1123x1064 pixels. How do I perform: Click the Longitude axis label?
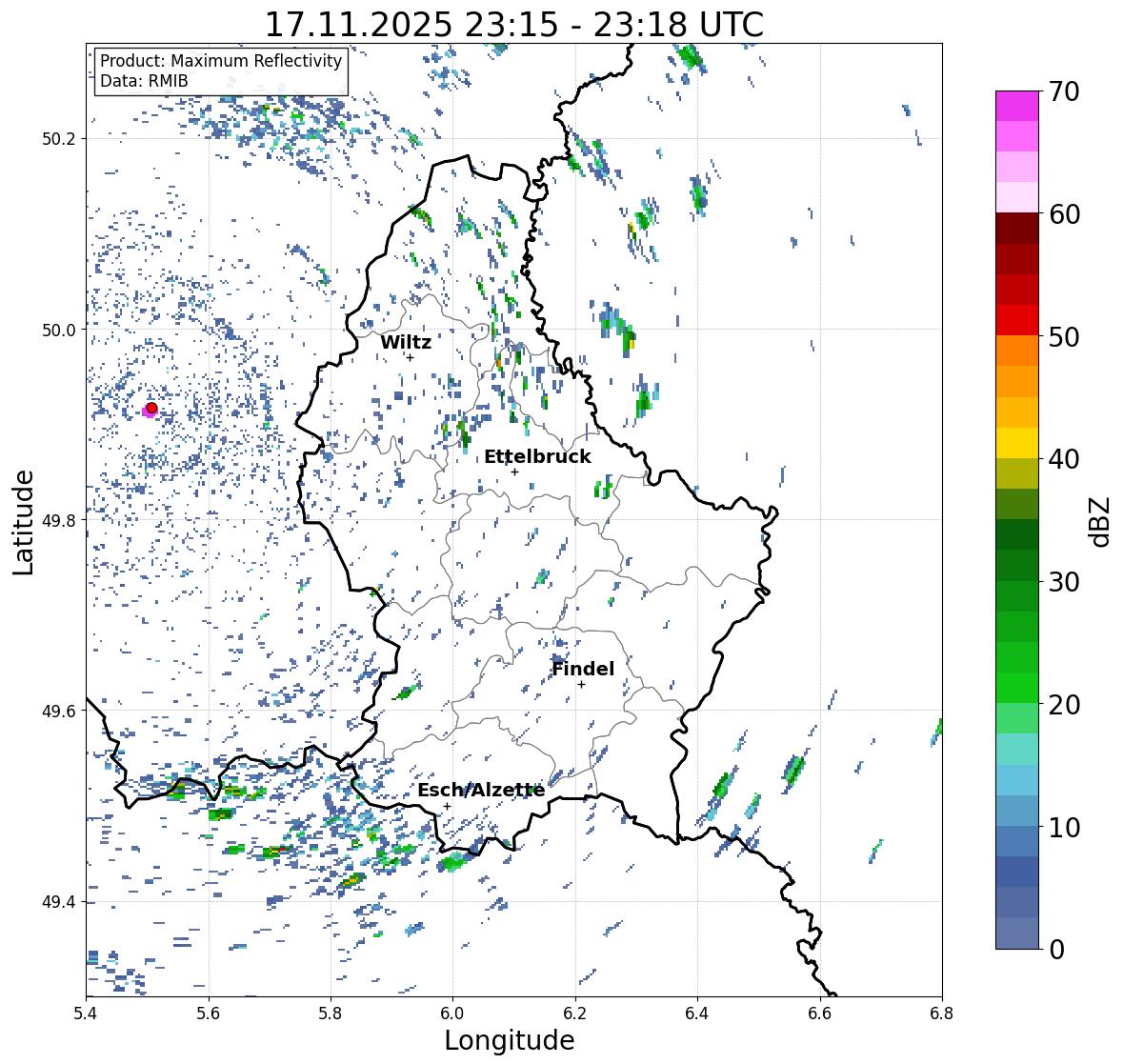coord(510,1040)
